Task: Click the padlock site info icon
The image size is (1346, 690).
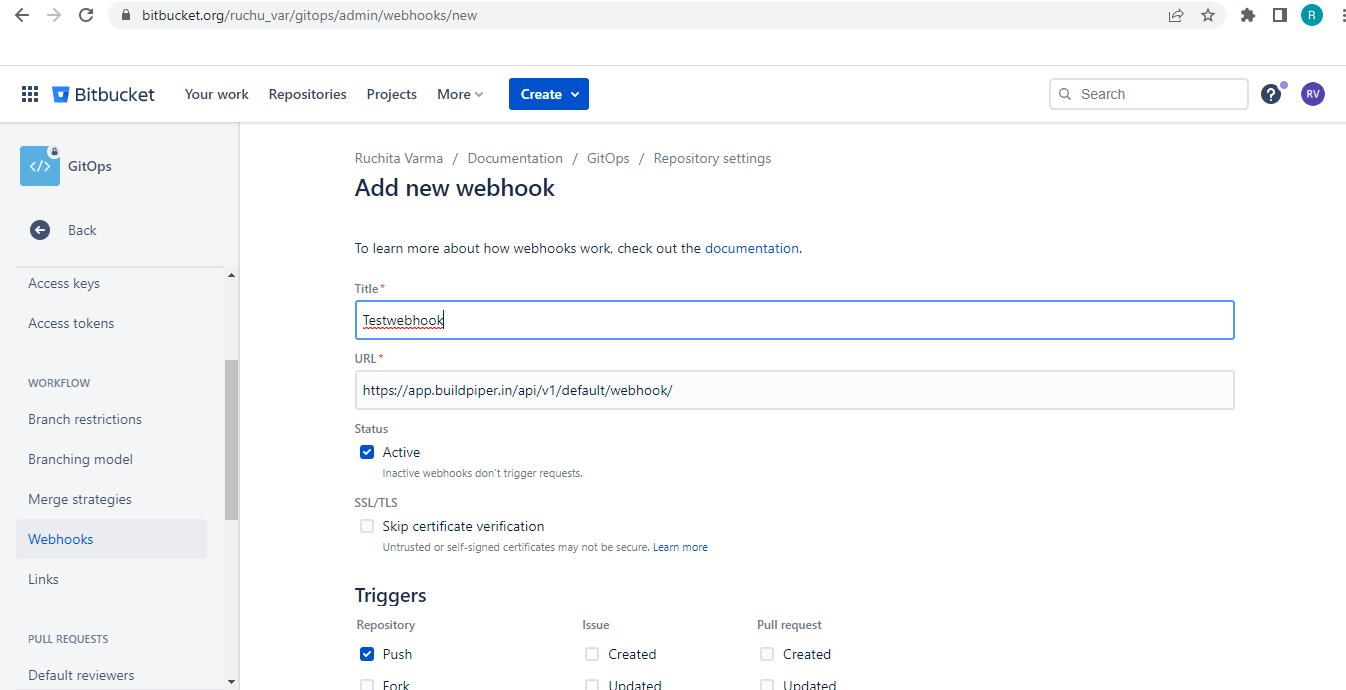Action: [x=126, y=15]
